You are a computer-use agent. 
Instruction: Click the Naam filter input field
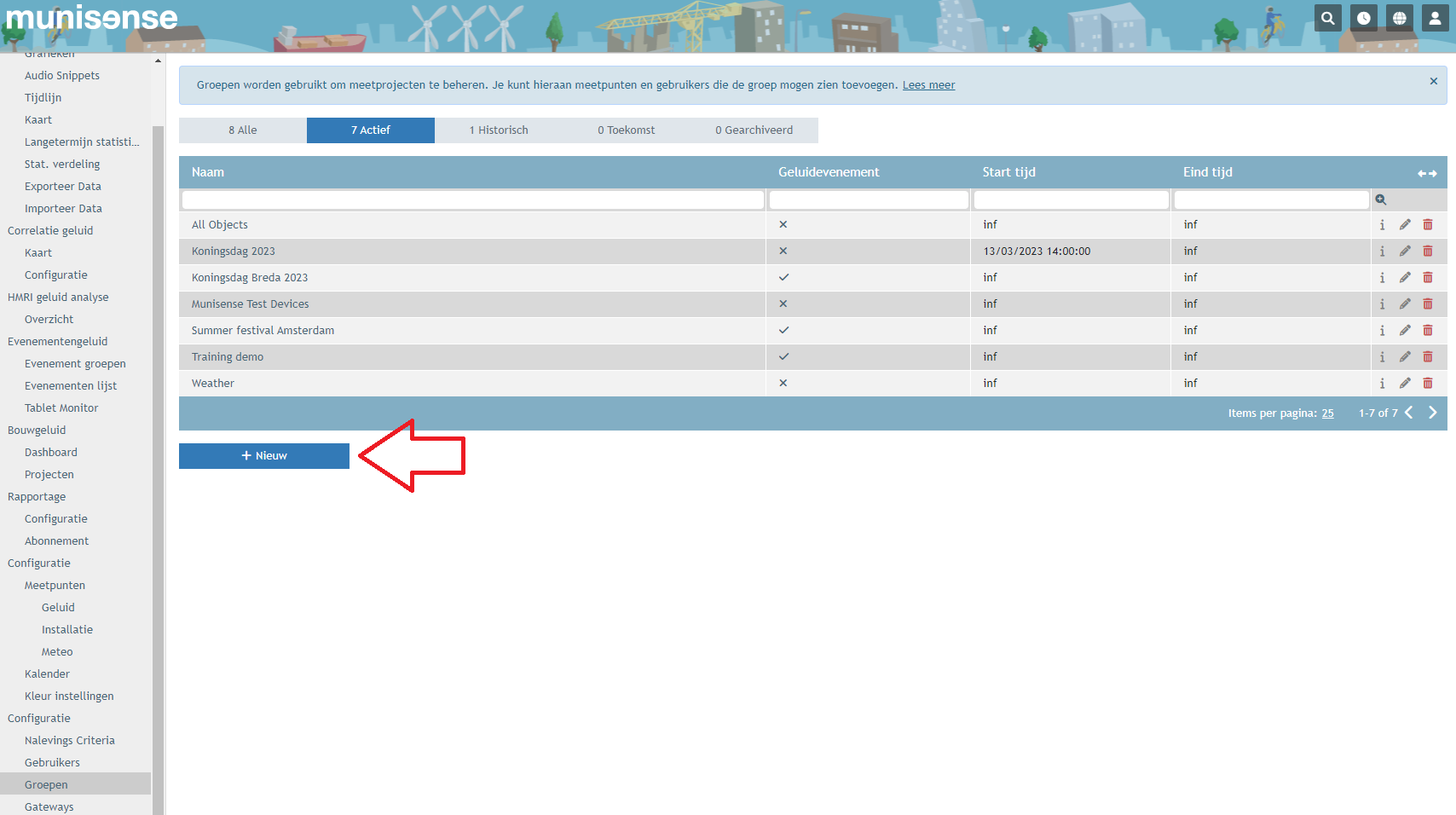point(473,199)
